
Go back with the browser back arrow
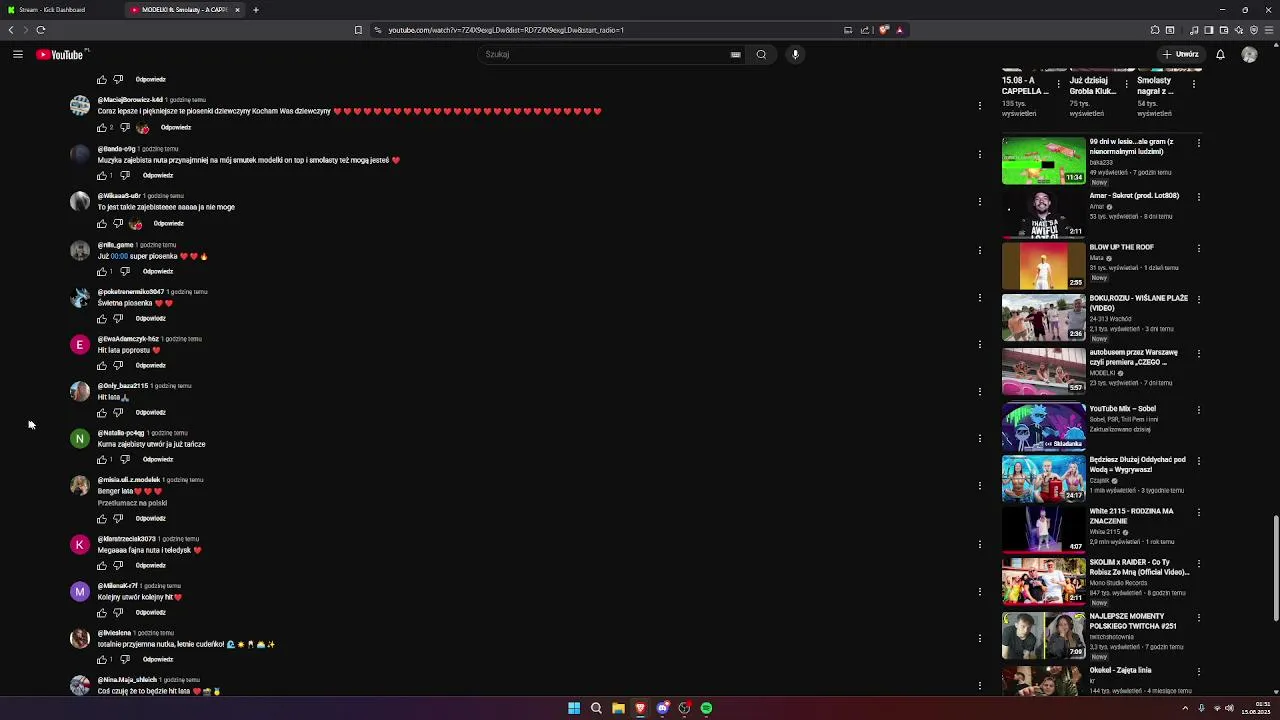11,30
